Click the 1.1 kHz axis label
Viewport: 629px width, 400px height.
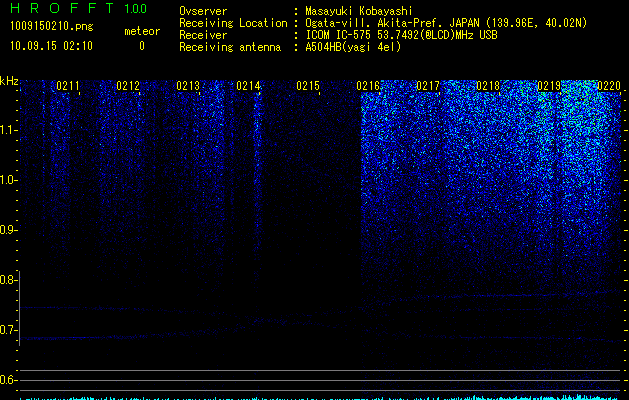(x=8, y=130)
